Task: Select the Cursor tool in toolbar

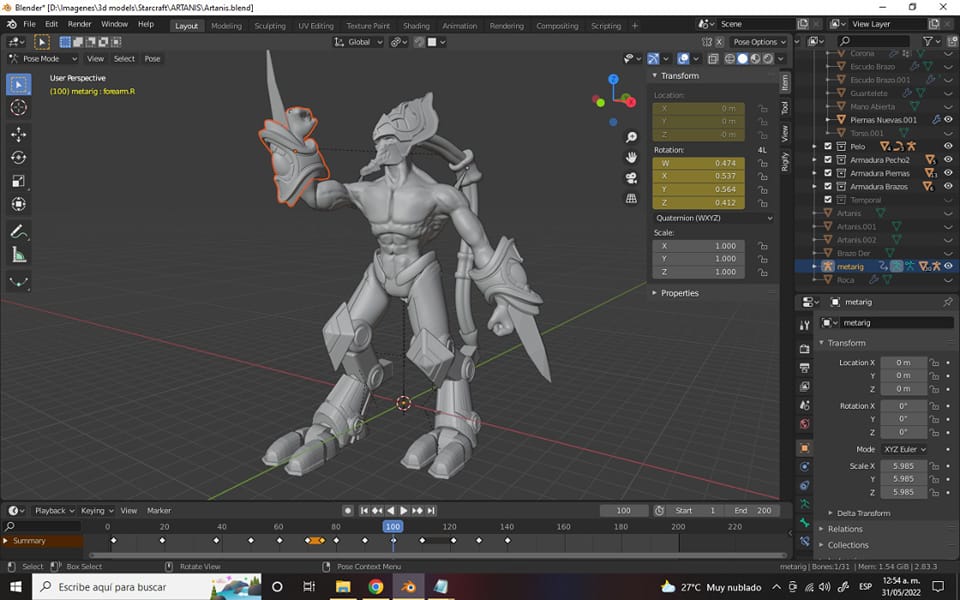Action: (18, 108)
